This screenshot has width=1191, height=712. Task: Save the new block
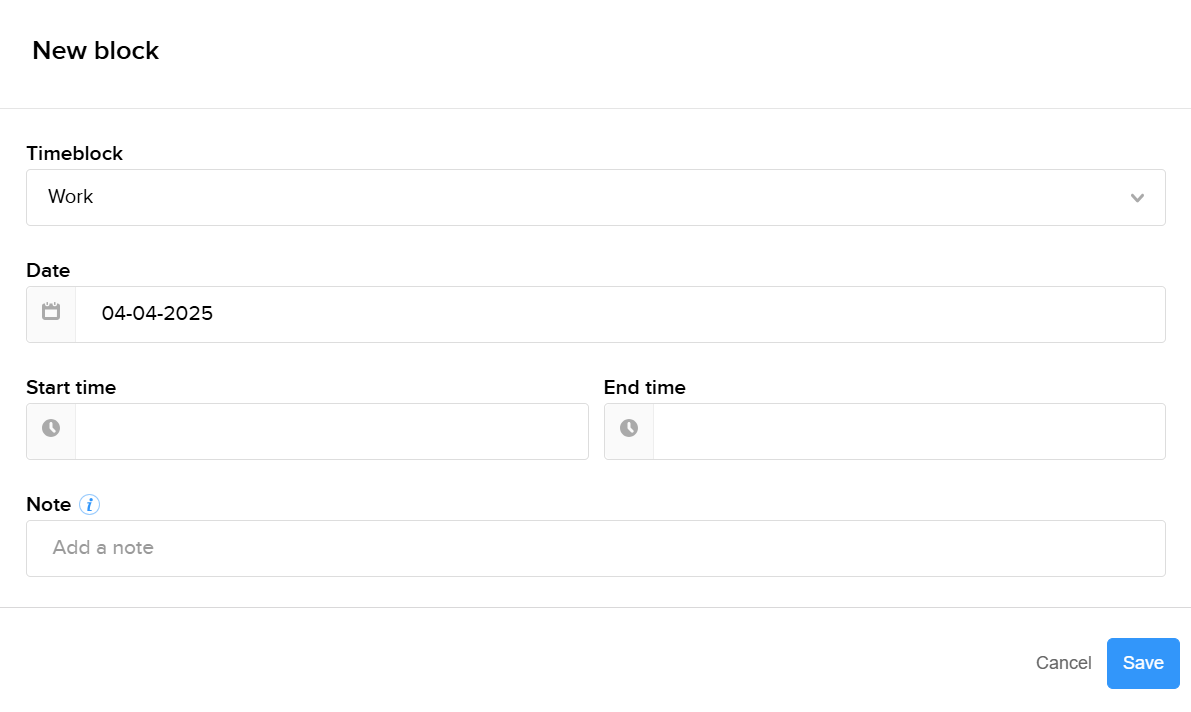pos(1143,663)
